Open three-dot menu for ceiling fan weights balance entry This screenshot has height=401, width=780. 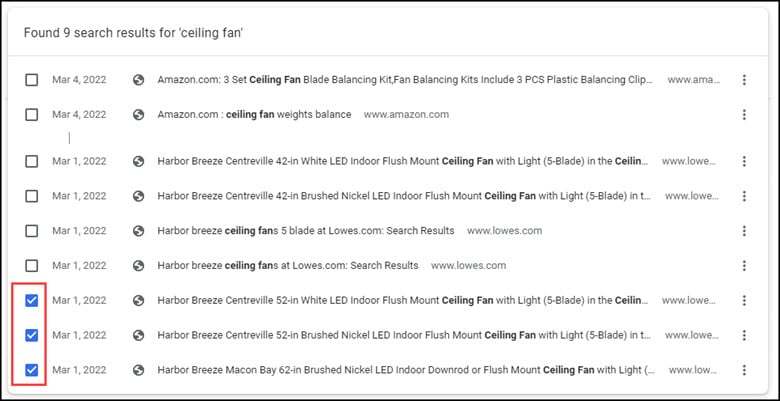[744, 115]
